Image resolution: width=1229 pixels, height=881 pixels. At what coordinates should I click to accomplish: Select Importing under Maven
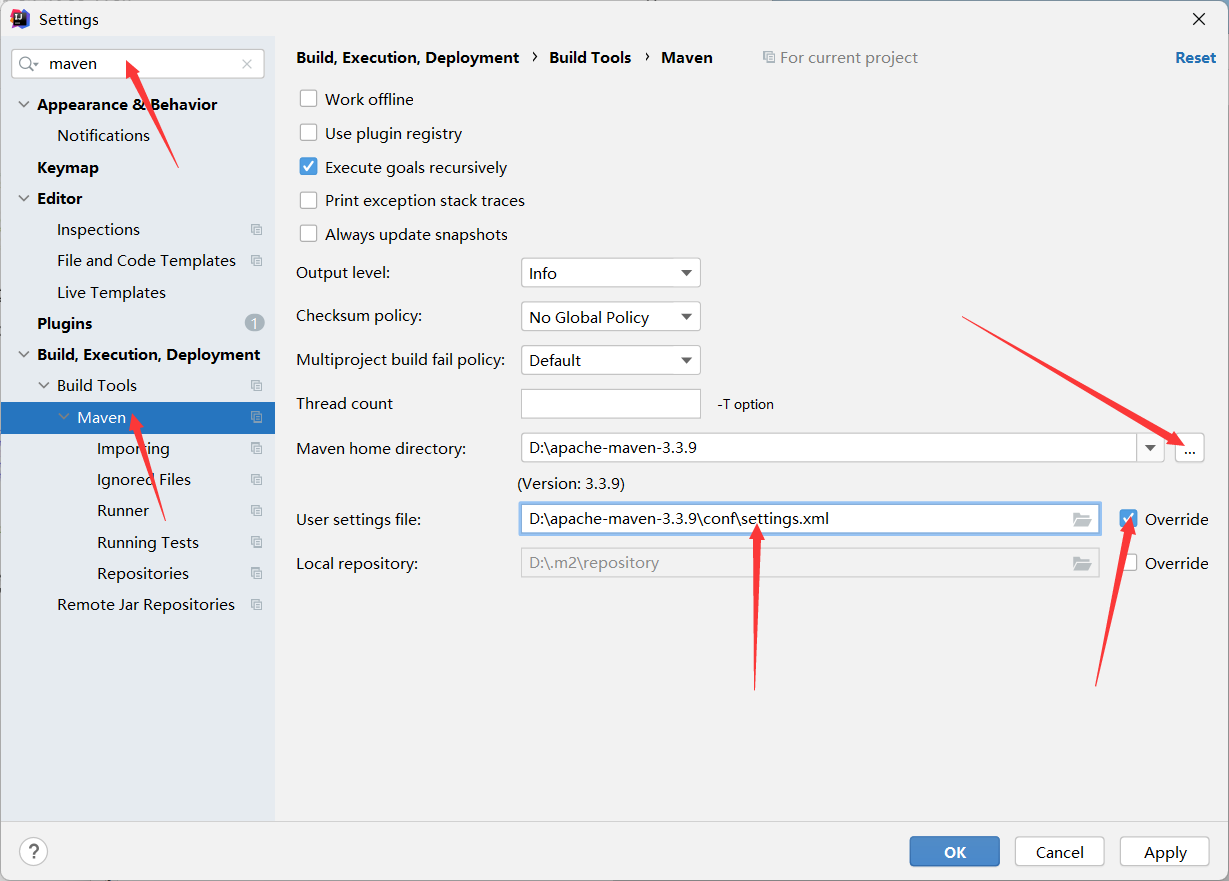pyautogui.click(x=133, y=448)
